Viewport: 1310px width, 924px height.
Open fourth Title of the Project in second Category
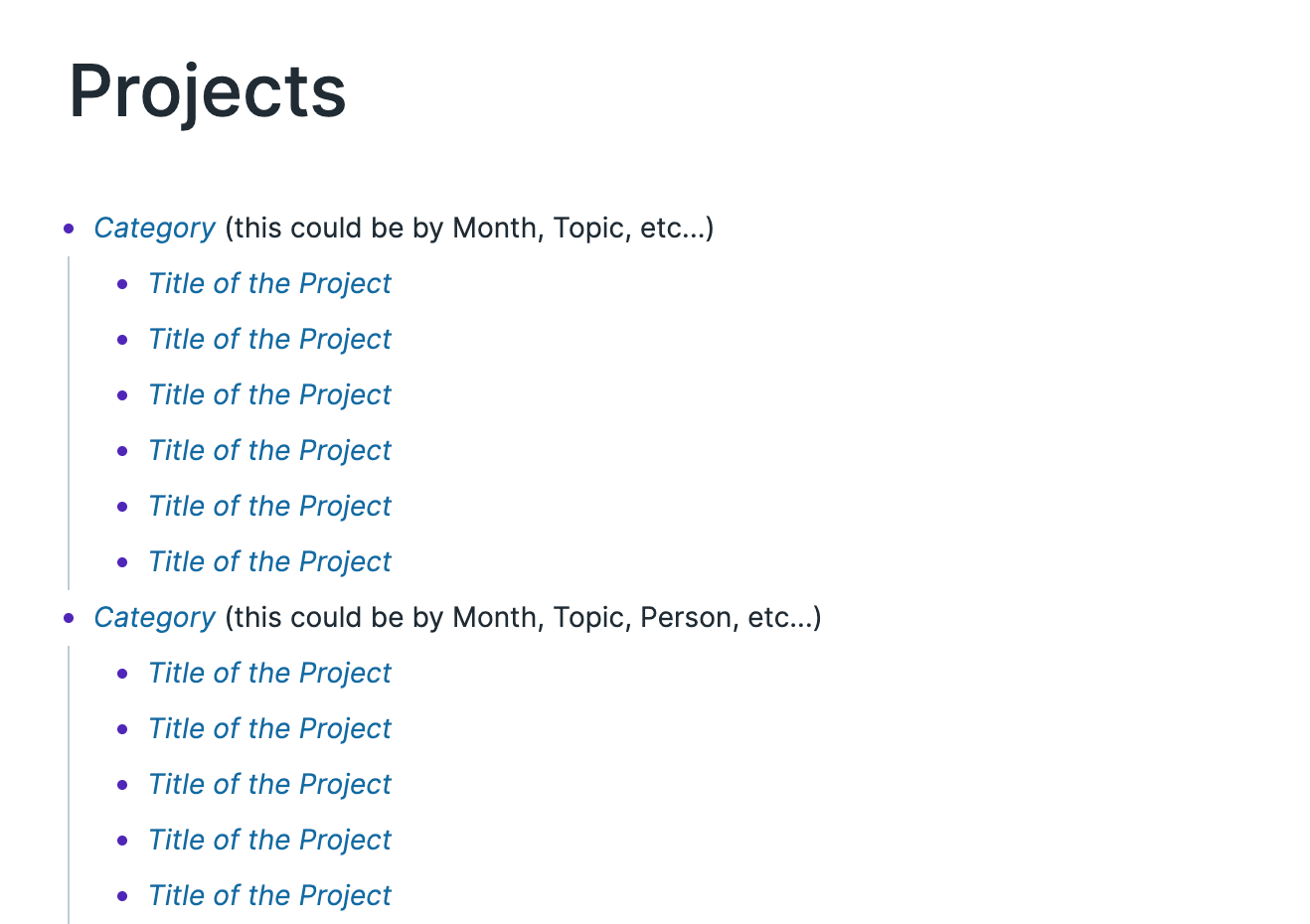point(269,841)
